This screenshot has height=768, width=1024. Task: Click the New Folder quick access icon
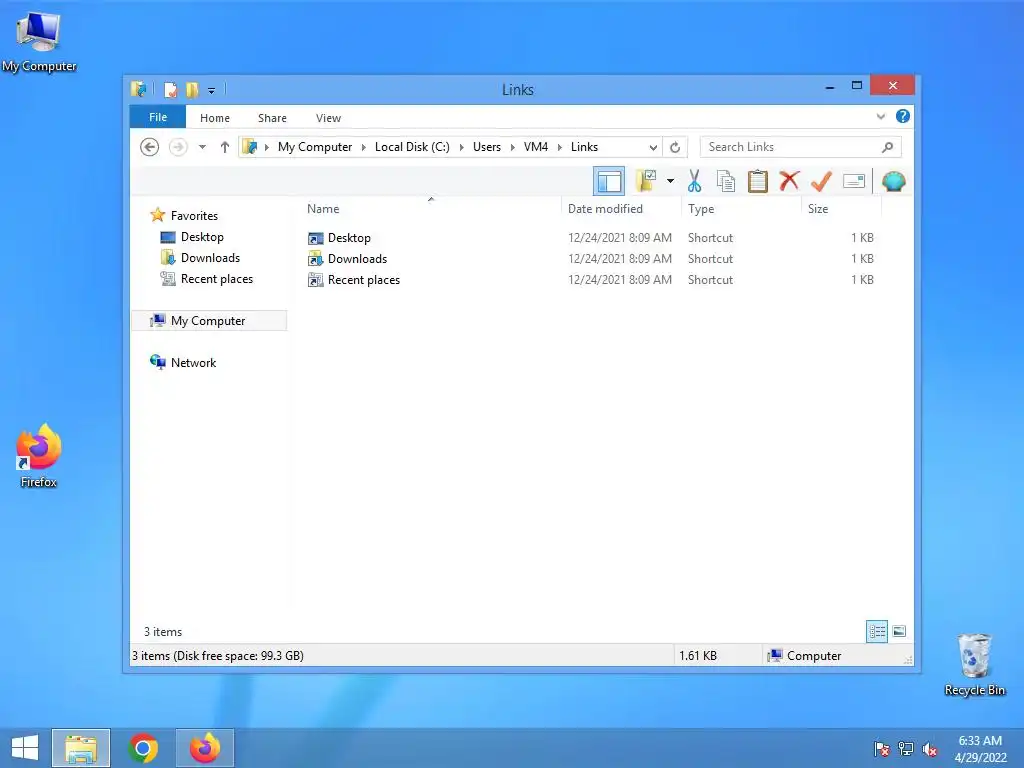coord(191,89)
